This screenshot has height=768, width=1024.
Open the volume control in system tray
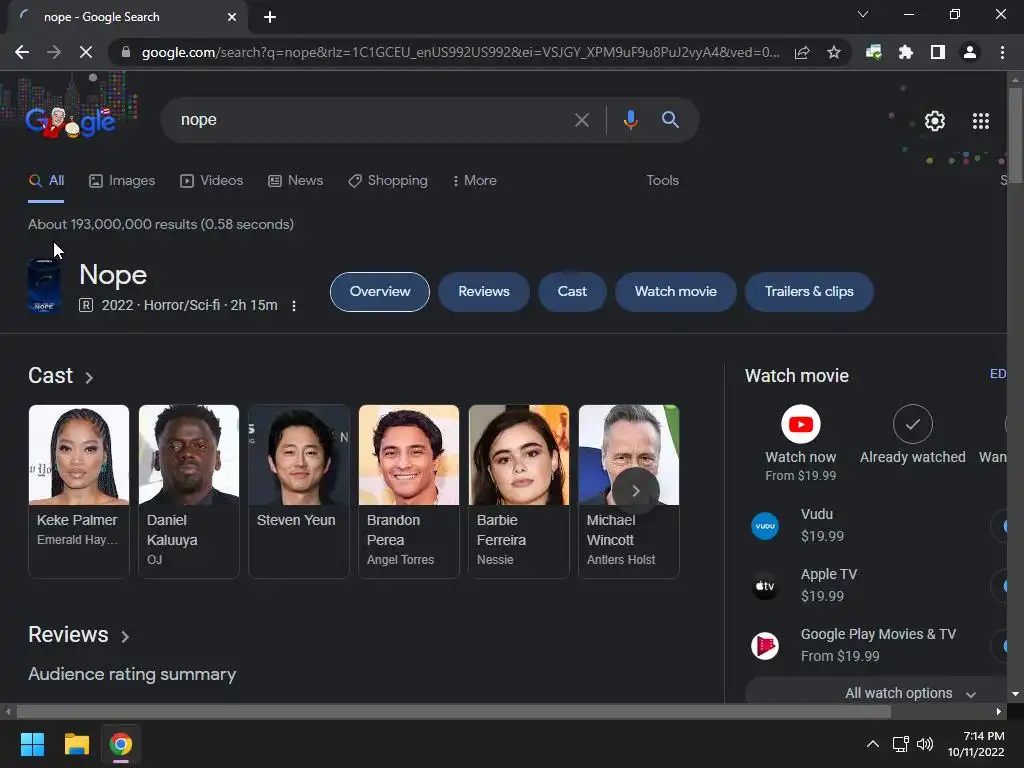click(925, 744)
